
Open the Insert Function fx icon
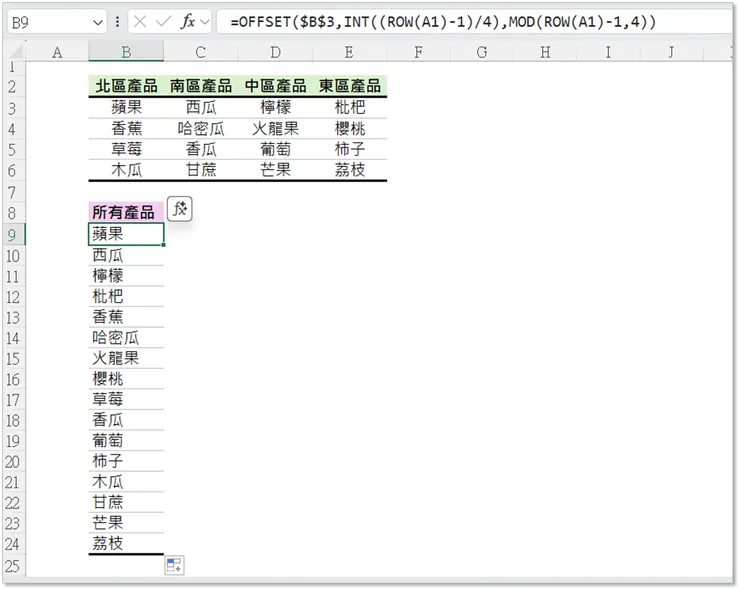coord(188,22)
